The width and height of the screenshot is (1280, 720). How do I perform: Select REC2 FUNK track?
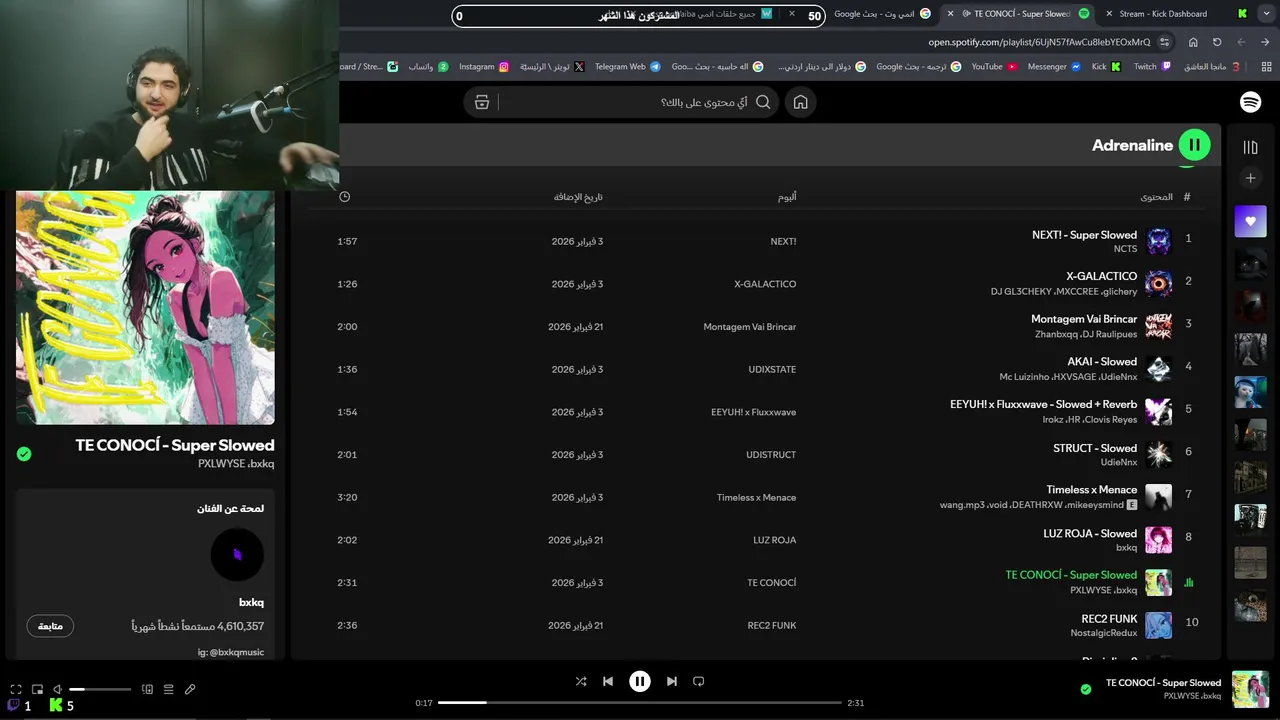tap(1109, 619)
